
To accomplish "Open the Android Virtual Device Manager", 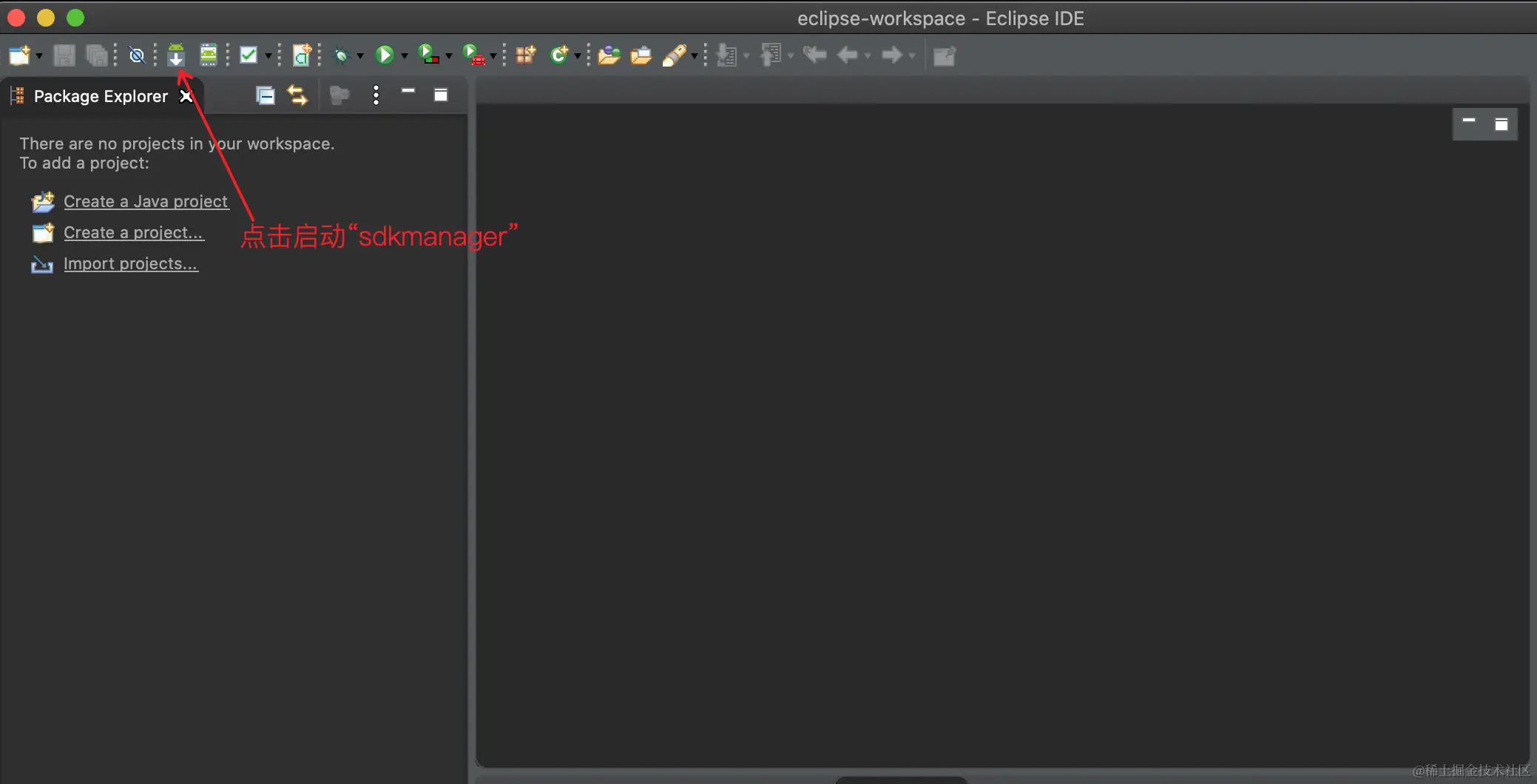I will 209,55.
